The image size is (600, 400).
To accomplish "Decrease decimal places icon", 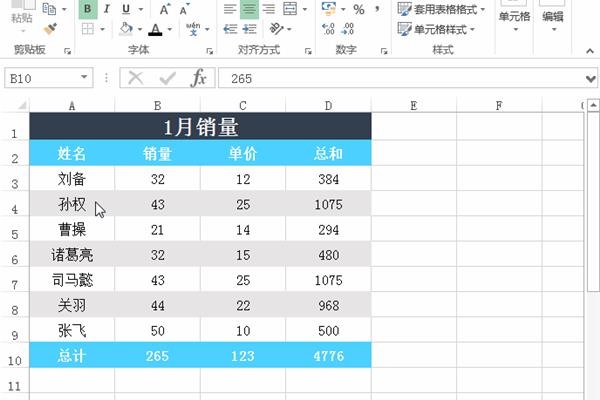I will (347, 29).
